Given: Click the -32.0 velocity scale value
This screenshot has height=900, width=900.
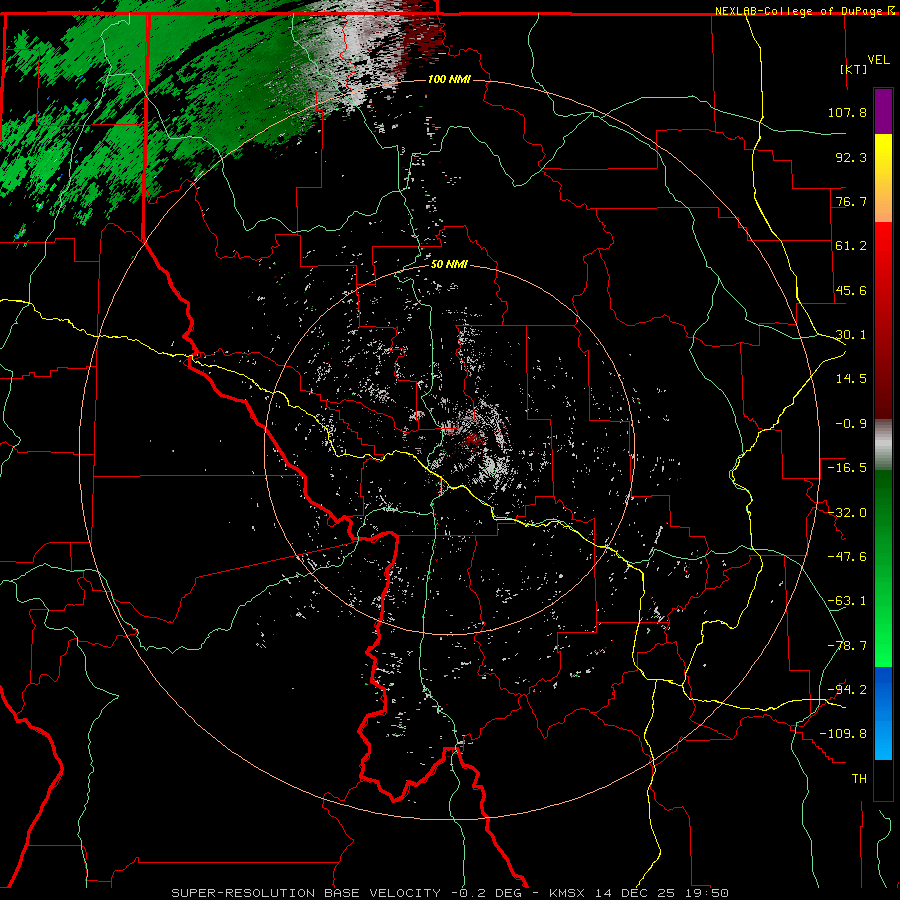Looking at the screenshot, I should 847,513.
